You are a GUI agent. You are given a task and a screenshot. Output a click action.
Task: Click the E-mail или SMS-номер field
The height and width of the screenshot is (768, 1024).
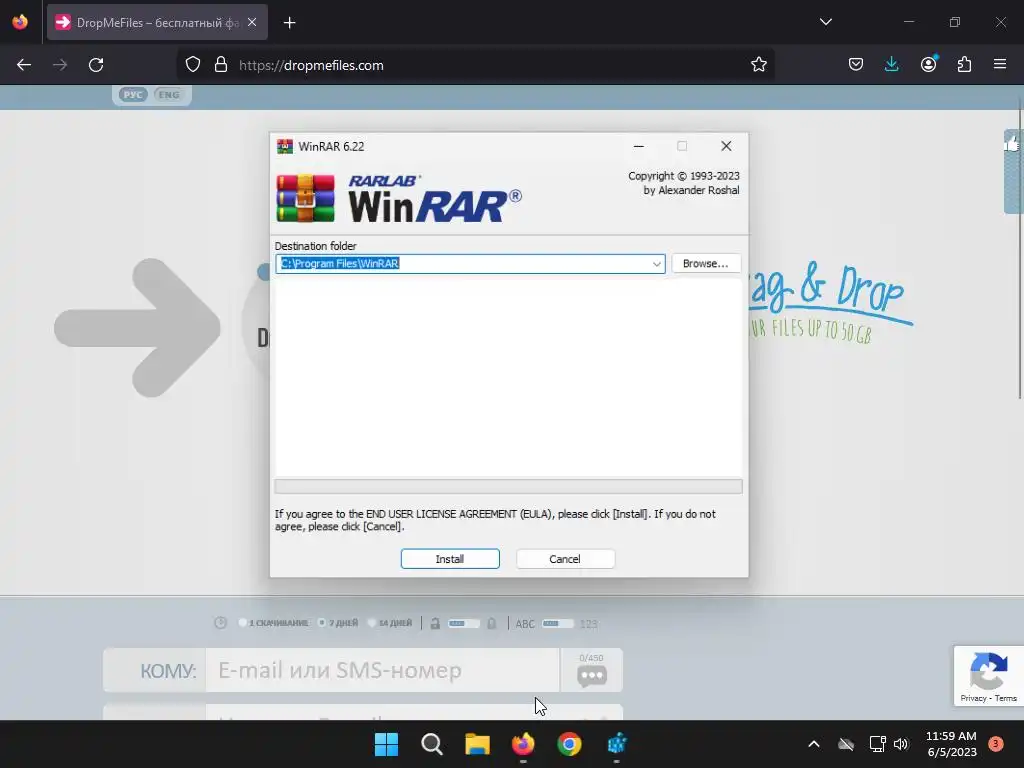(x=382, y=671)
